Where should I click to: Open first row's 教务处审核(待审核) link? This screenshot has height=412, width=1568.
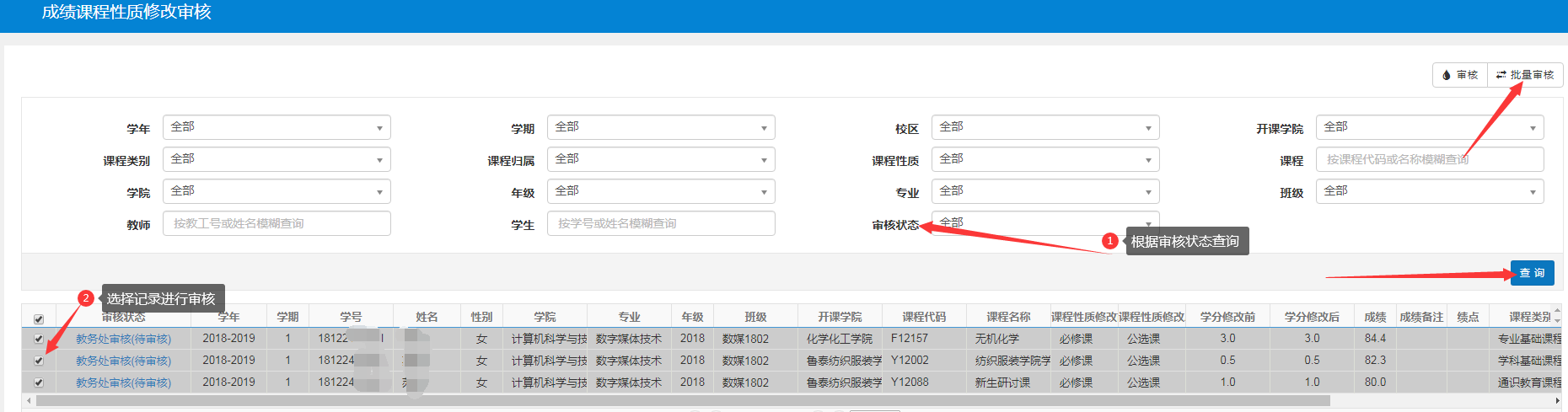pos(123,339)
